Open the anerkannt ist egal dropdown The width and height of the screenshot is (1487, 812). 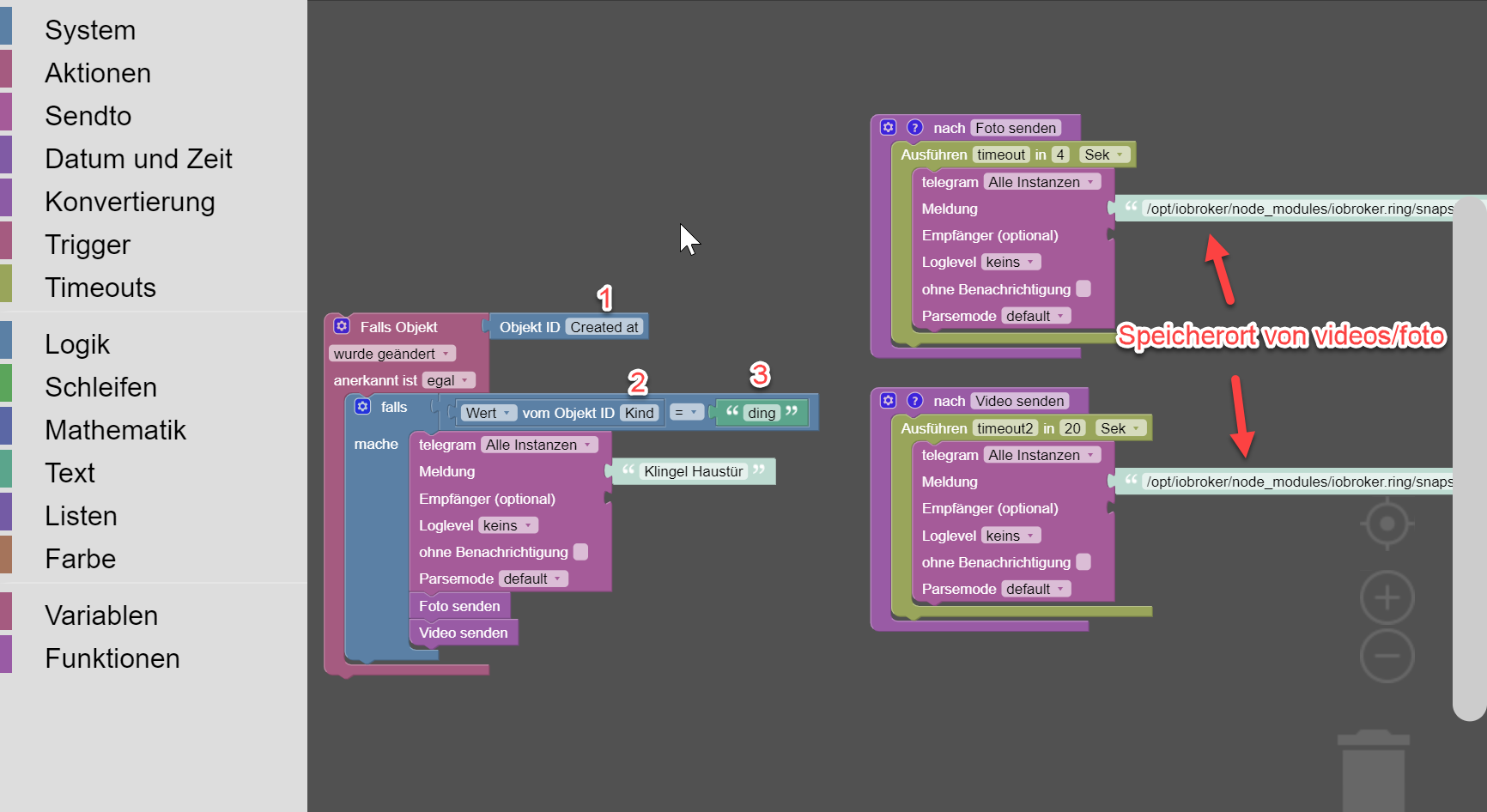coord(448,380)
